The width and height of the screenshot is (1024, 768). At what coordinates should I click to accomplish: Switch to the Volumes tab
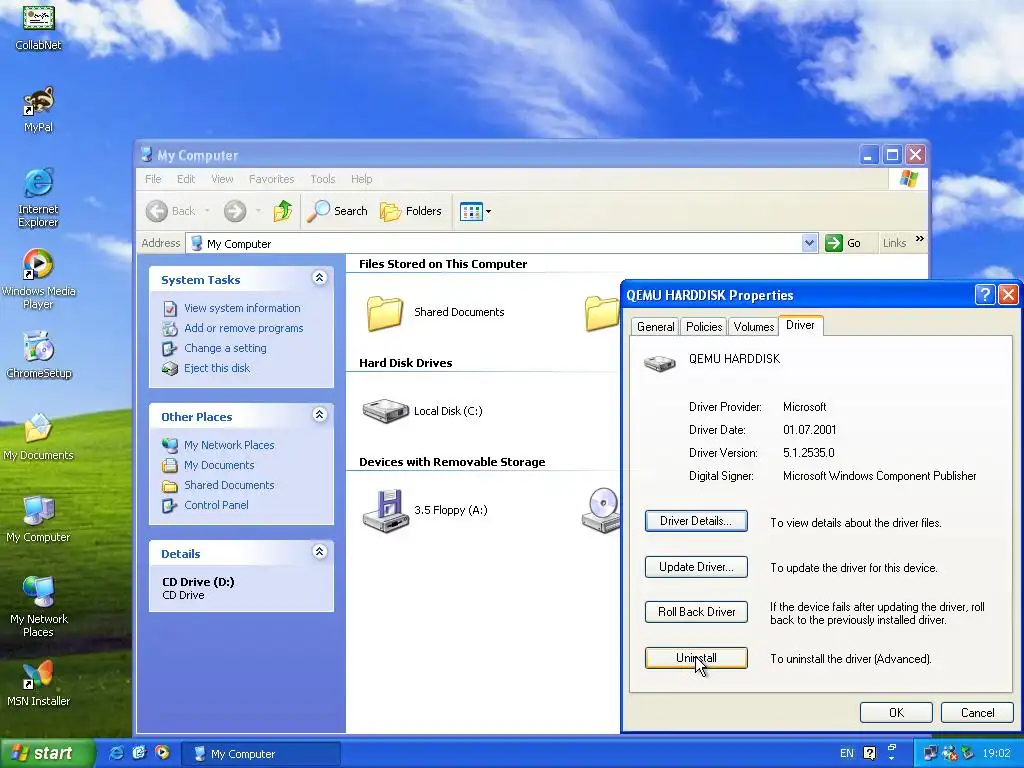(x=754, y=327)
